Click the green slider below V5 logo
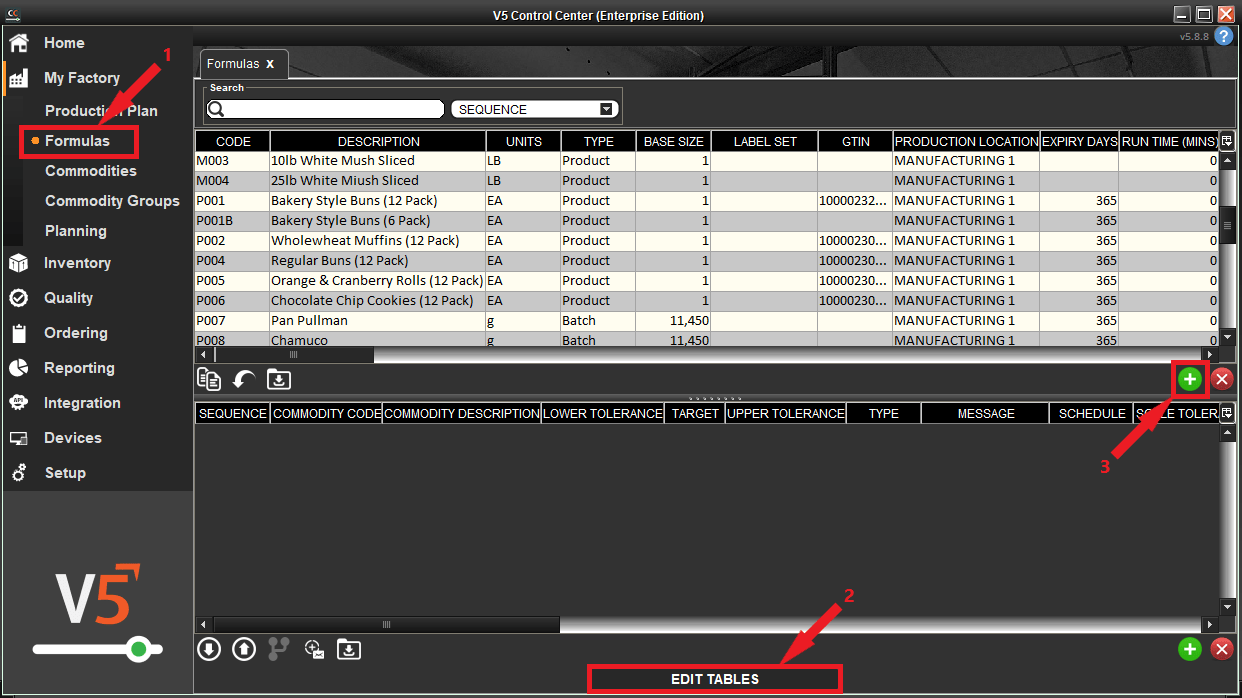 [x=138, y=650]
